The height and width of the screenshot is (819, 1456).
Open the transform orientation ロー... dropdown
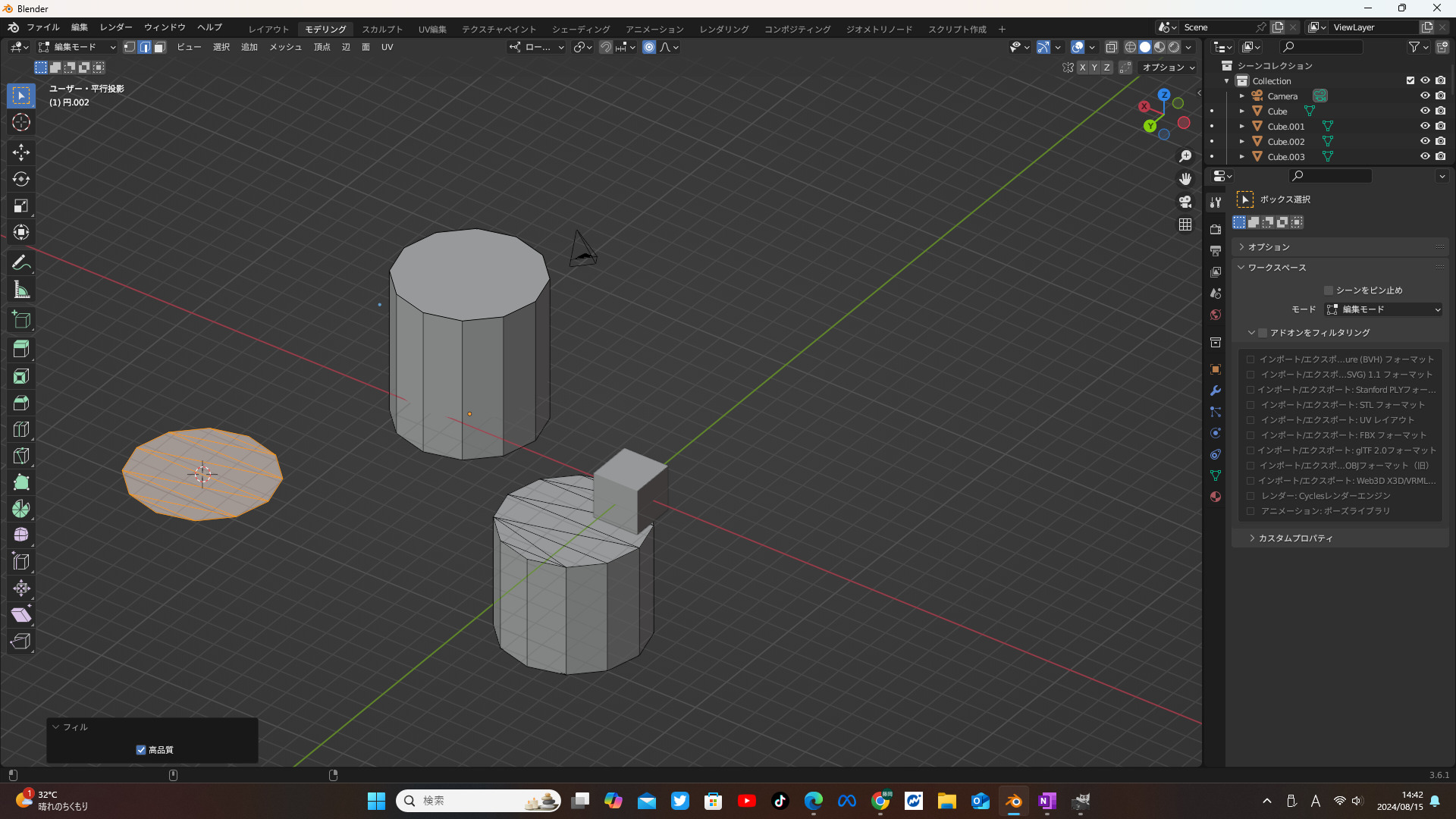[x=537, y=47]
